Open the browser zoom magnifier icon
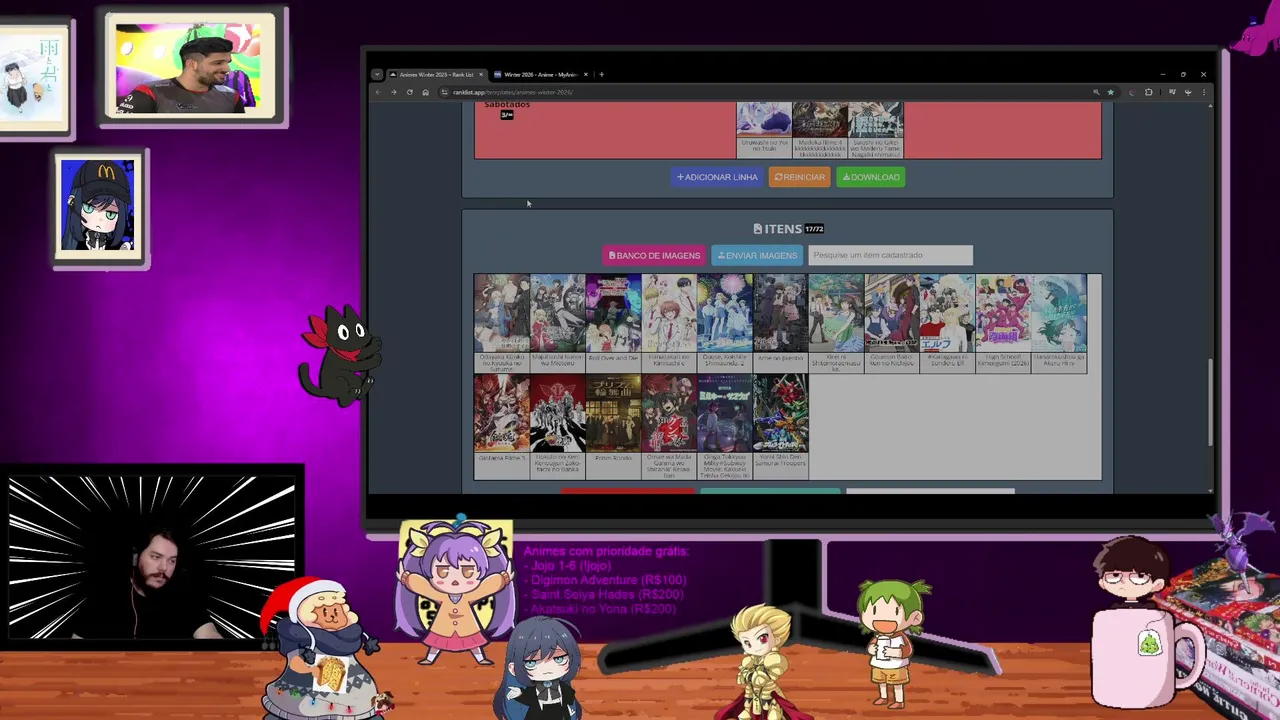Viewport: 1280px width, 720px height. (1096, 92)
